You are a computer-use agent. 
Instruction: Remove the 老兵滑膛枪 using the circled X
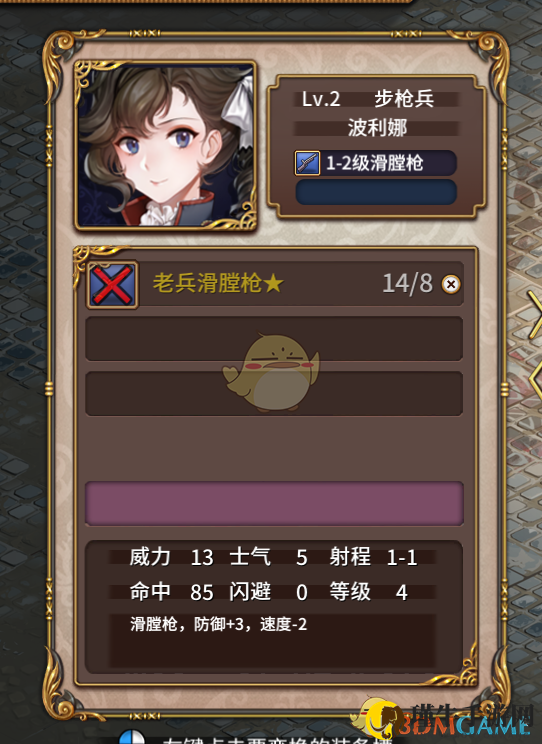pos(450,284)
